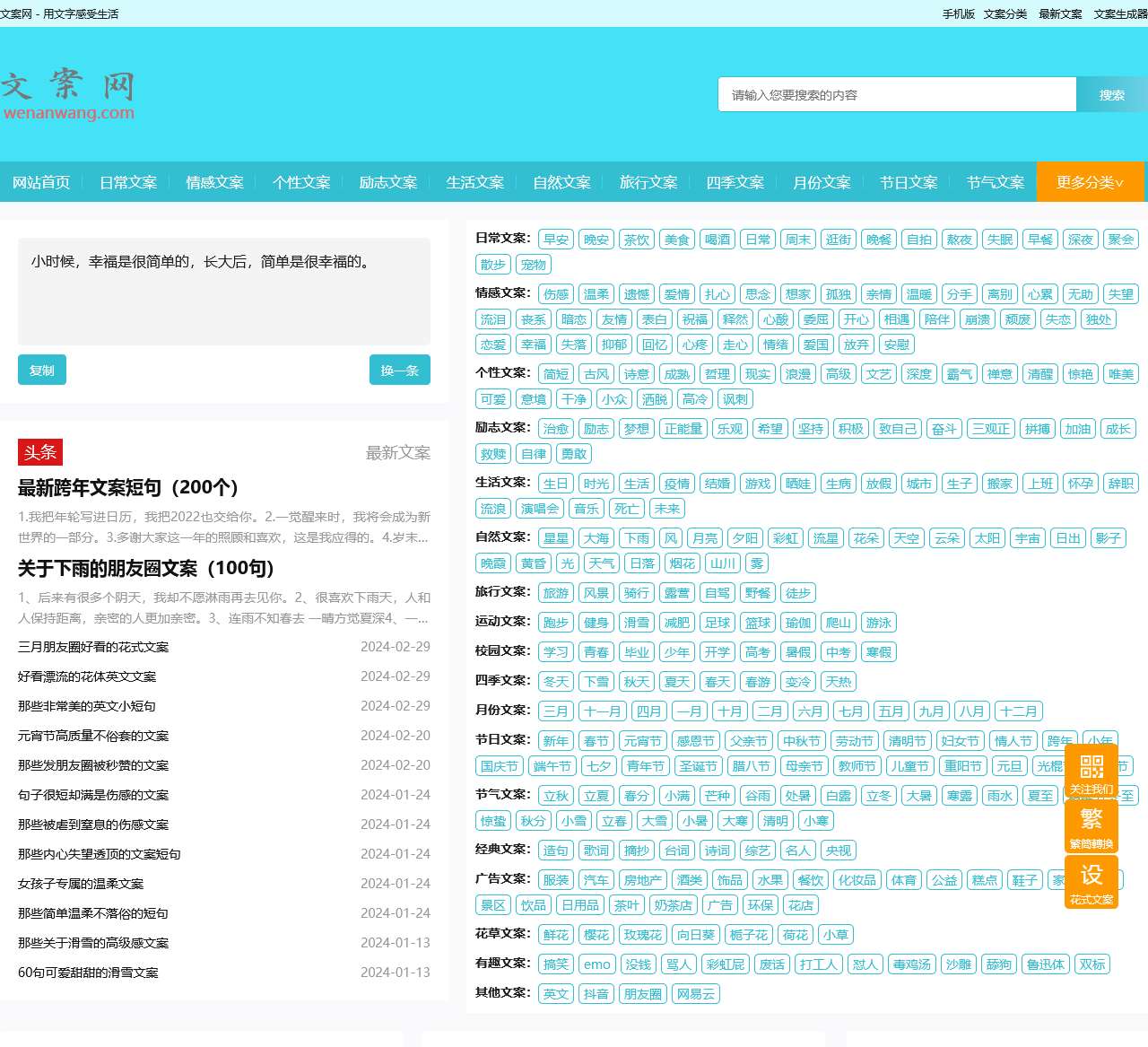Click 换一条 to change the quote
Screen dimensions: 1148x1047
[x=399, y=370]
